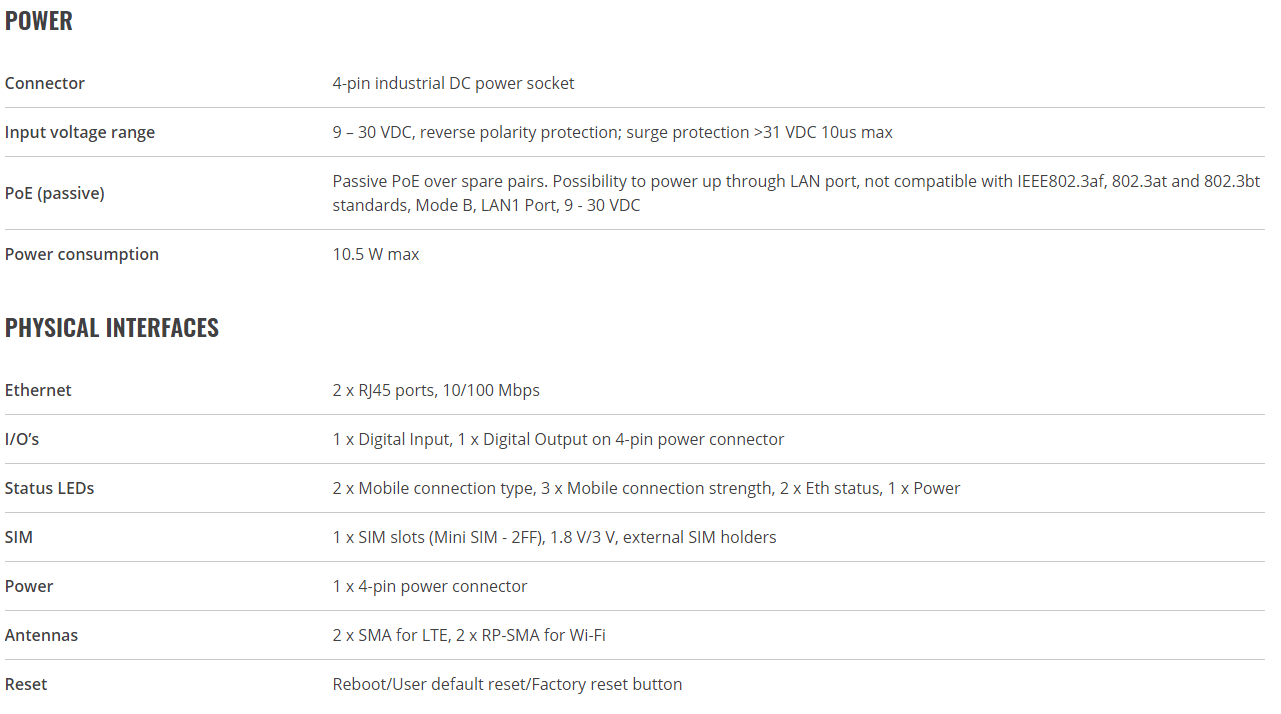Screen dimensions: 1281x714
Task: Click the 10.5 W max value
Action: [x=376, y=254]
